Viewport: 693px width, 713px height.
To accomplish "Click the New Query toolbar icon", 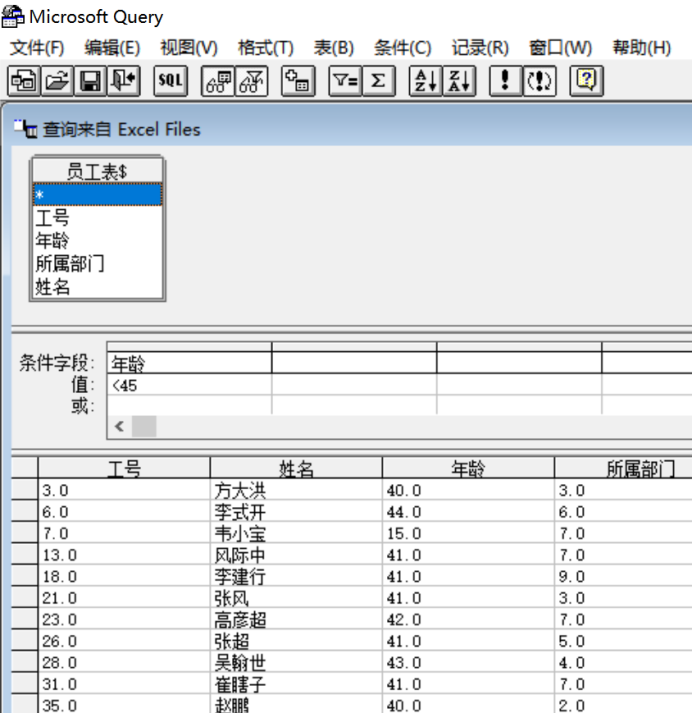I will [x=24, y=81].
